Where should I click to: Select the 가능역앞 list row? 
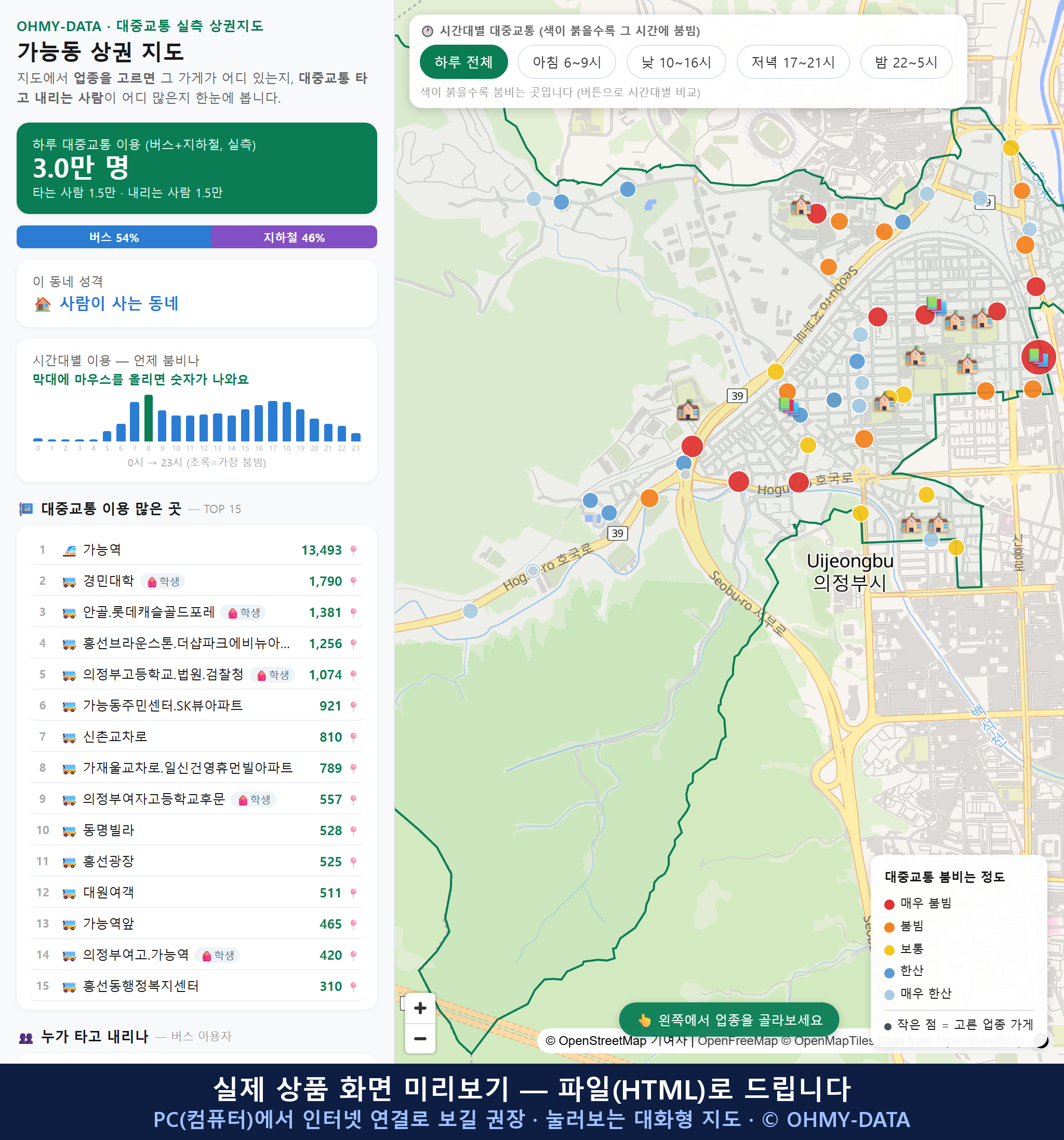pyautogui.click(x=197, y=924)
